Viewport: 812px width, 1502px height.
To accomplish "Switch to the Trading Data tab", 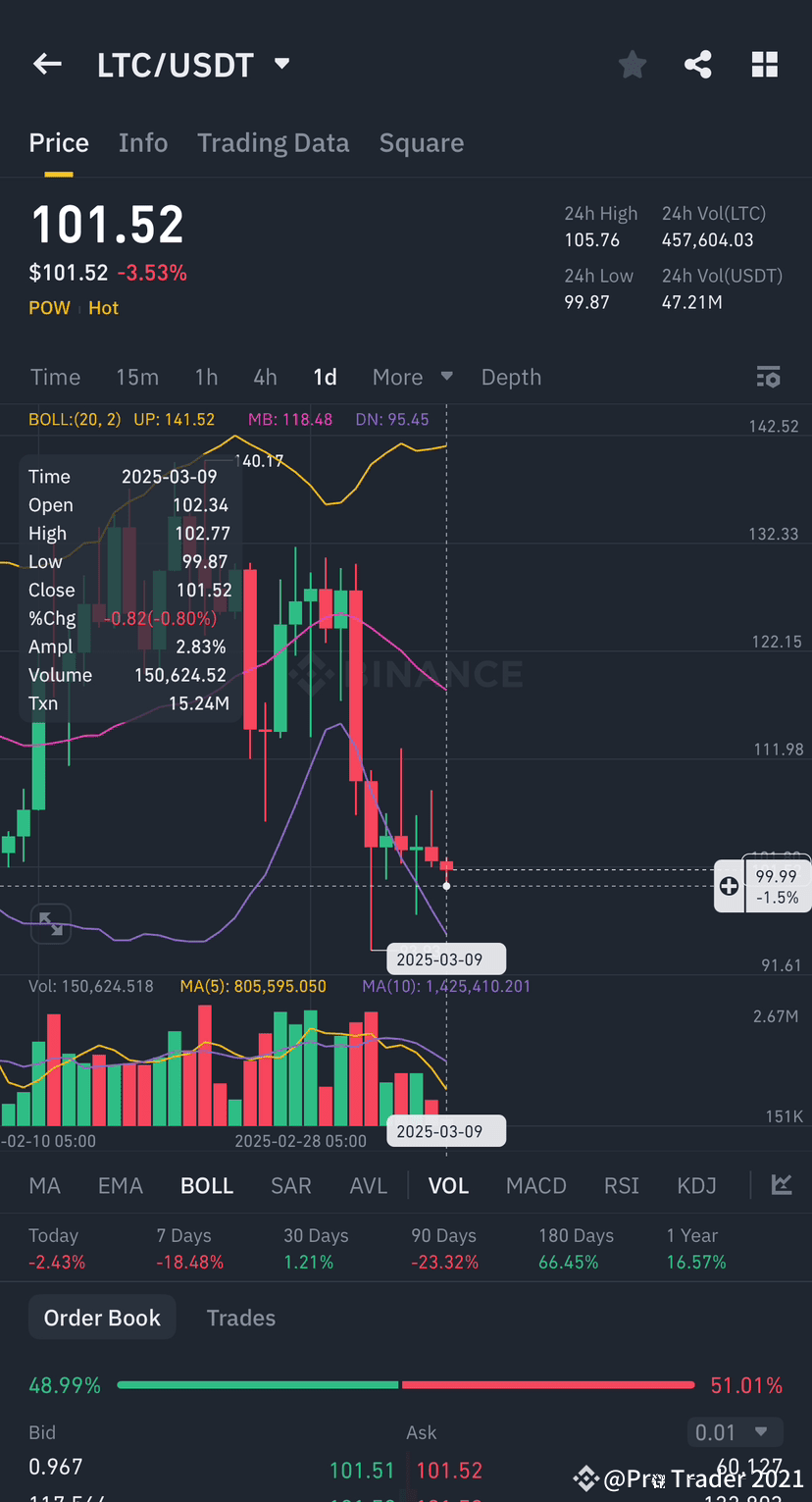I will (x=274, y=142).
